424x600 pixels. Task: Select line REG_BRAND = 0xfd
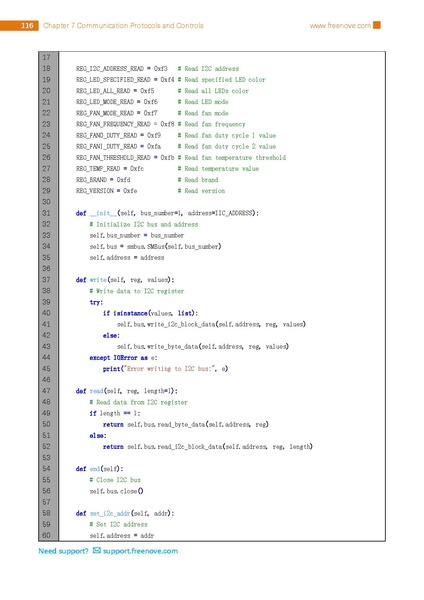pyautogui.click(x=103, y=179)
